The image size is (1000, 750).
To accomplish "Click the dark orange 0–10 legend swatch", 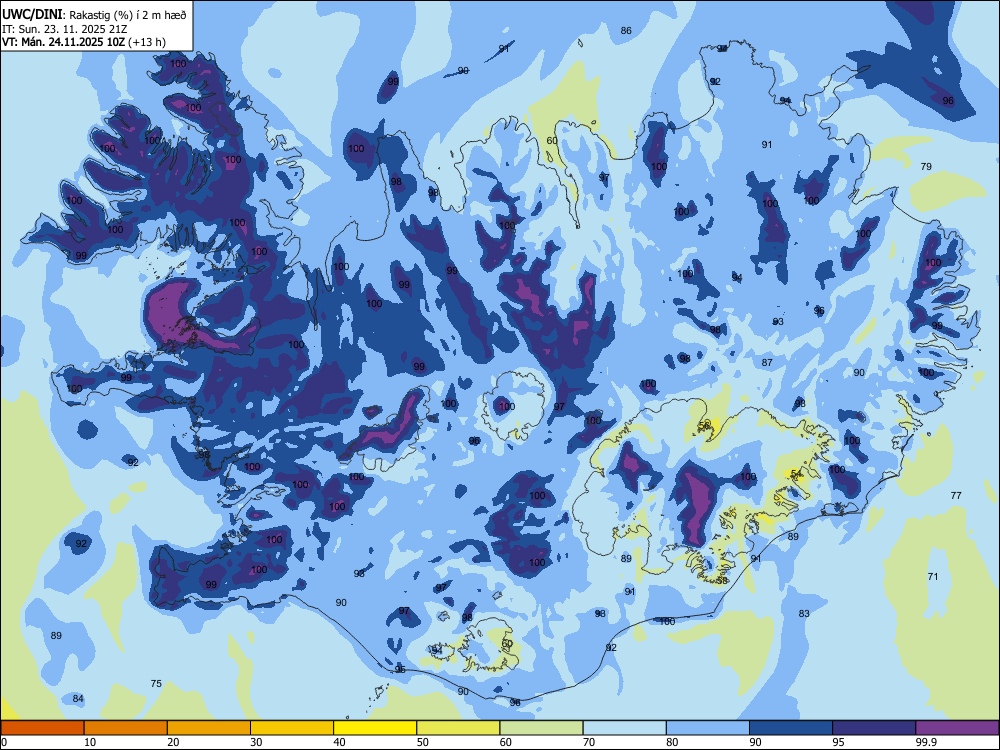I will (x=42, y=728).
